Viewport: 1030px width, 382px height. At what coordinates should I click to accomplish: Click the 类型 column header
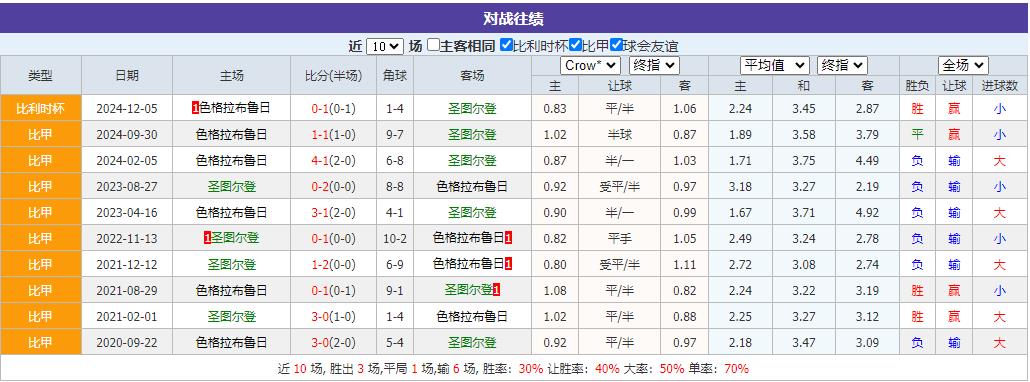click(x=41, y=75)
